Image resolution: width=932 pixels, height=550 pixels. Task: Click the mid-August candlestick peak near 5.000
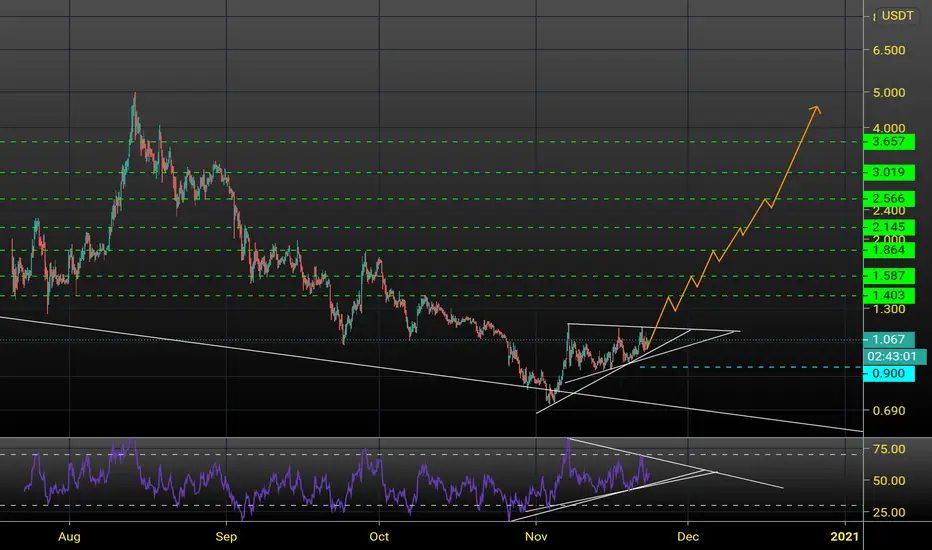[135, 96]
